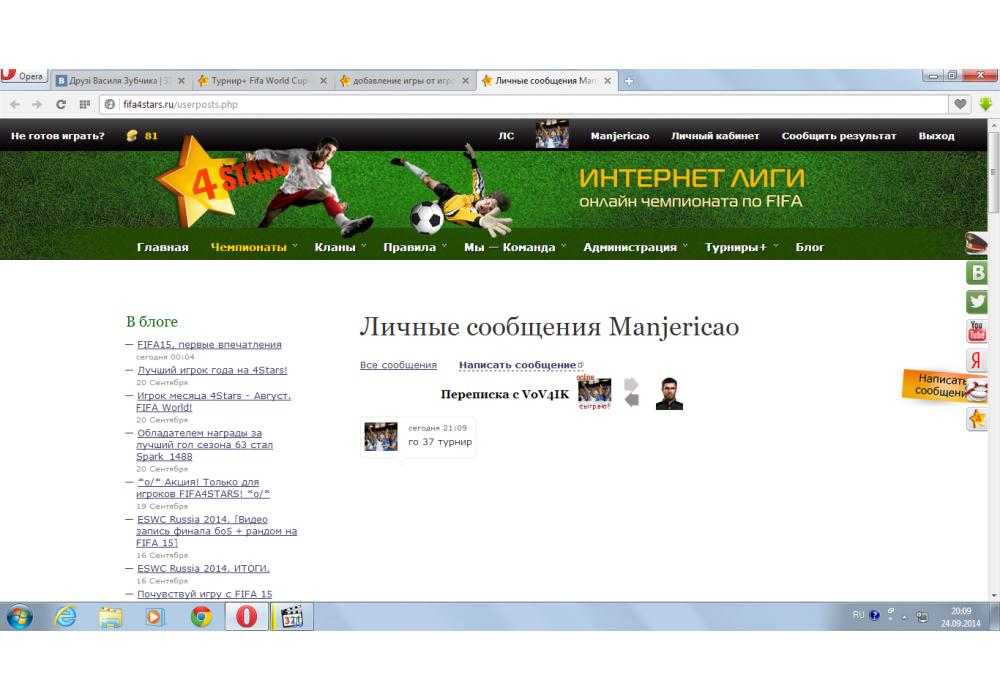Expand the Турниры+ dropdown menu

(x=735, y=247)
